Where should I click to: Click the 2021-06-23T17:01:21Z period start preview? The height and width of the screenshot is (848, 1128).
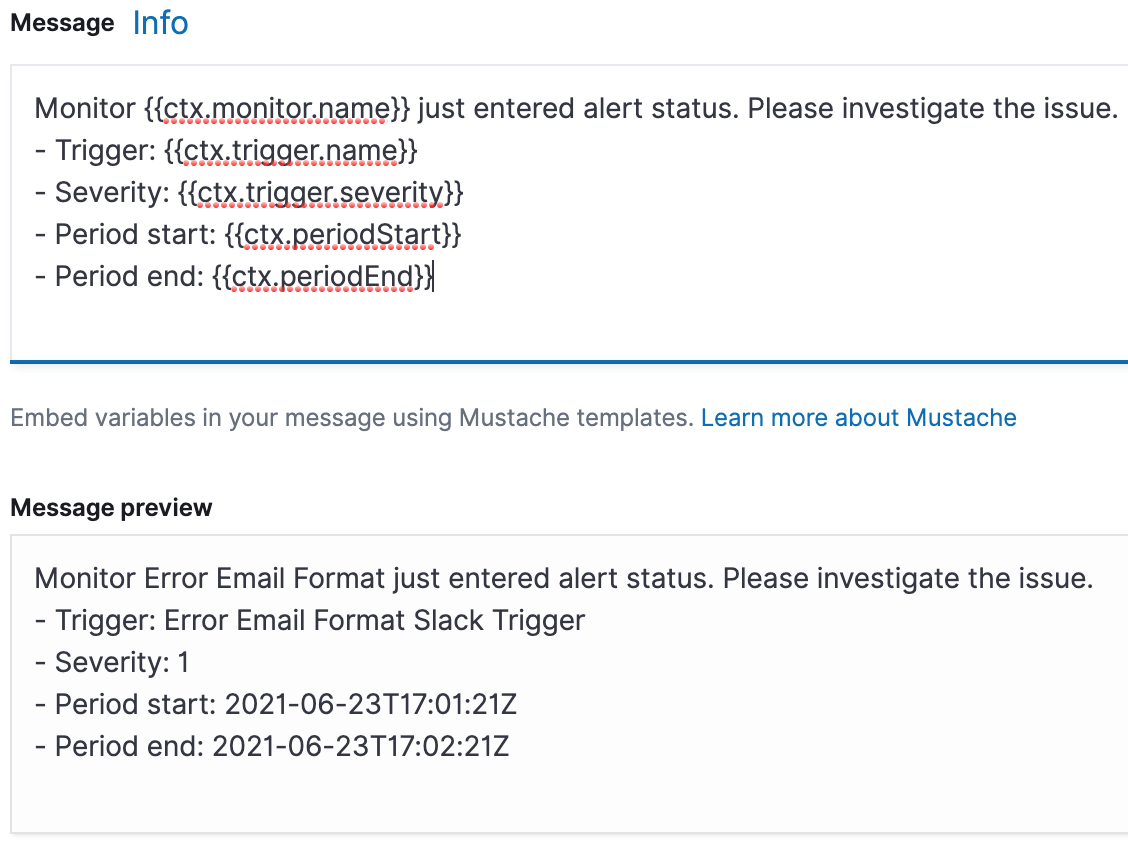point(370,704)
